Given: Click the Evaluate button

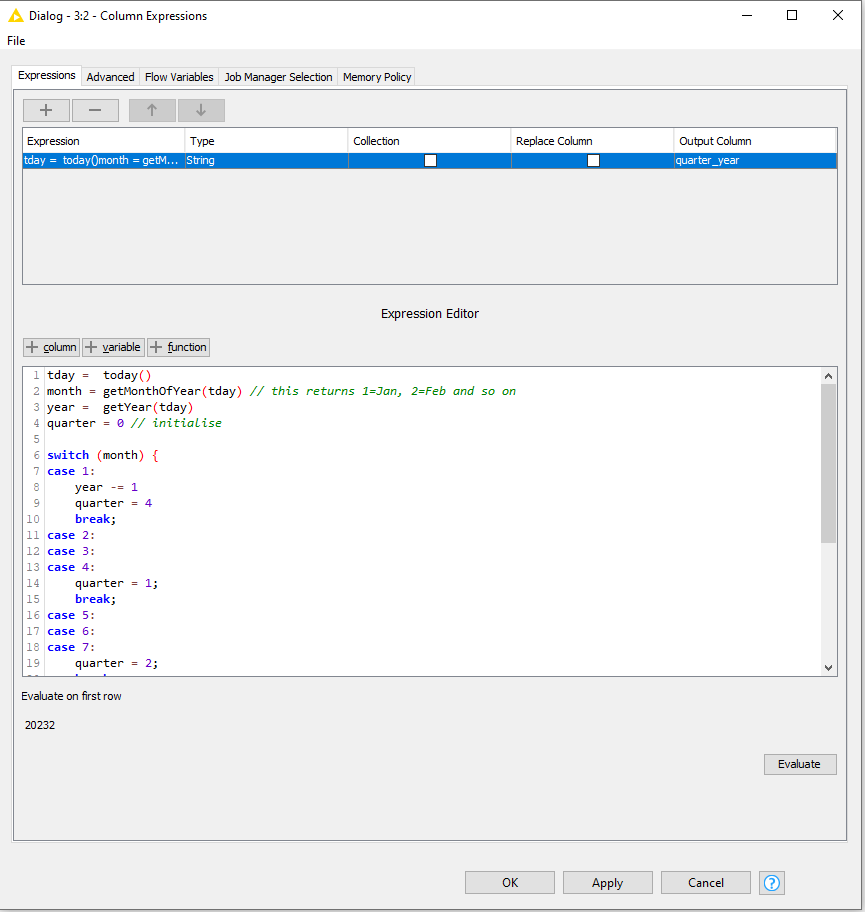Looking at the screenshot, I should click(x=800, y=764).
